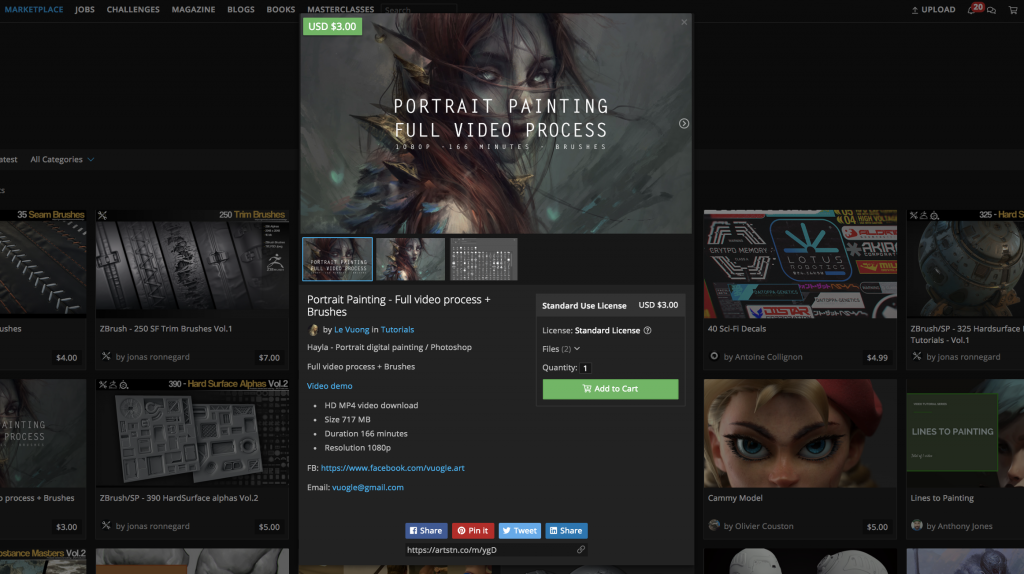Screen dimensions: 1024x574
Task: Click Standard License help question icon
Action: (647, 330)
